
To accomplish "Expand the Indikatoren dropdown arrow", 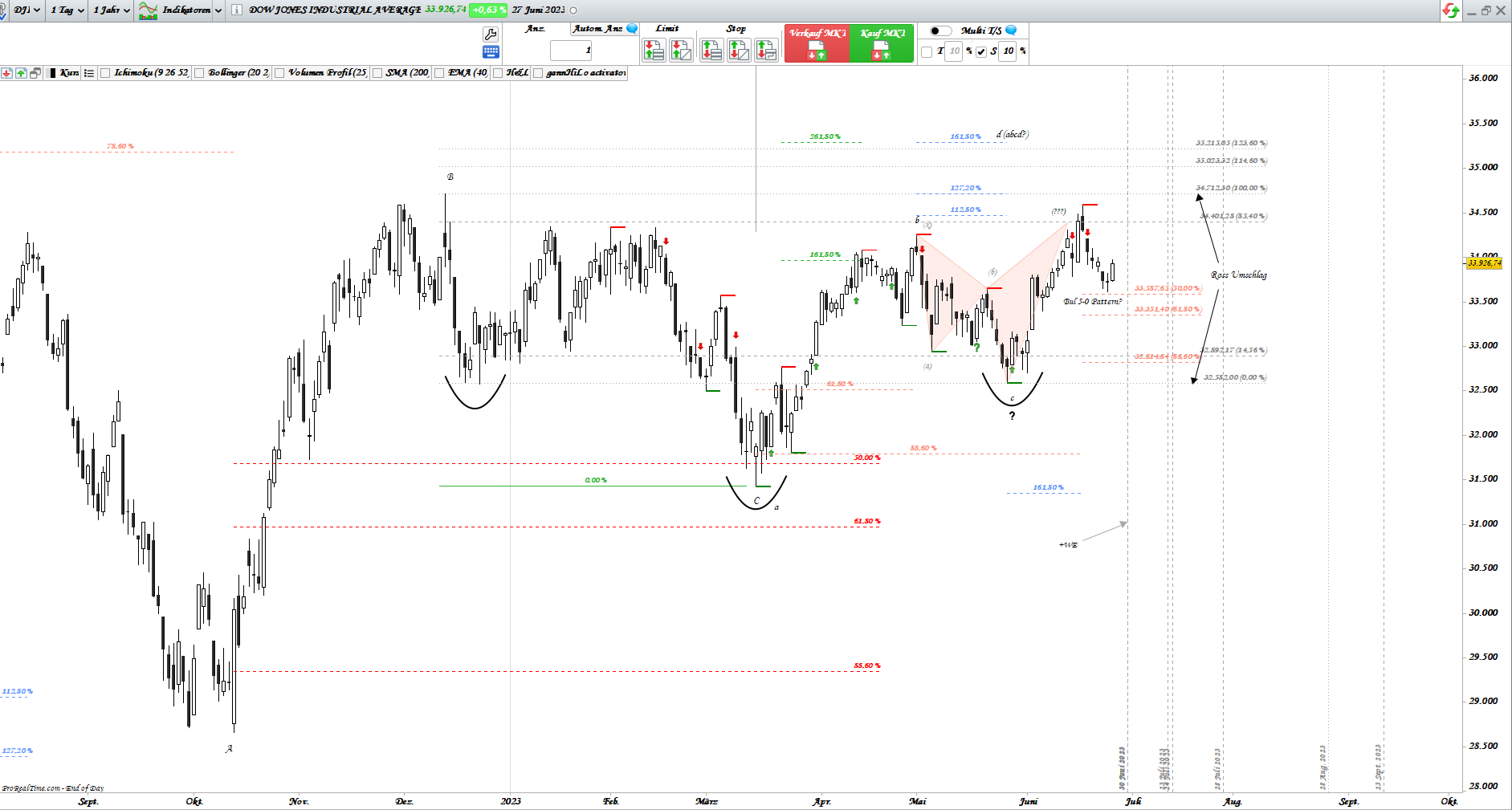I will (218, 10).
